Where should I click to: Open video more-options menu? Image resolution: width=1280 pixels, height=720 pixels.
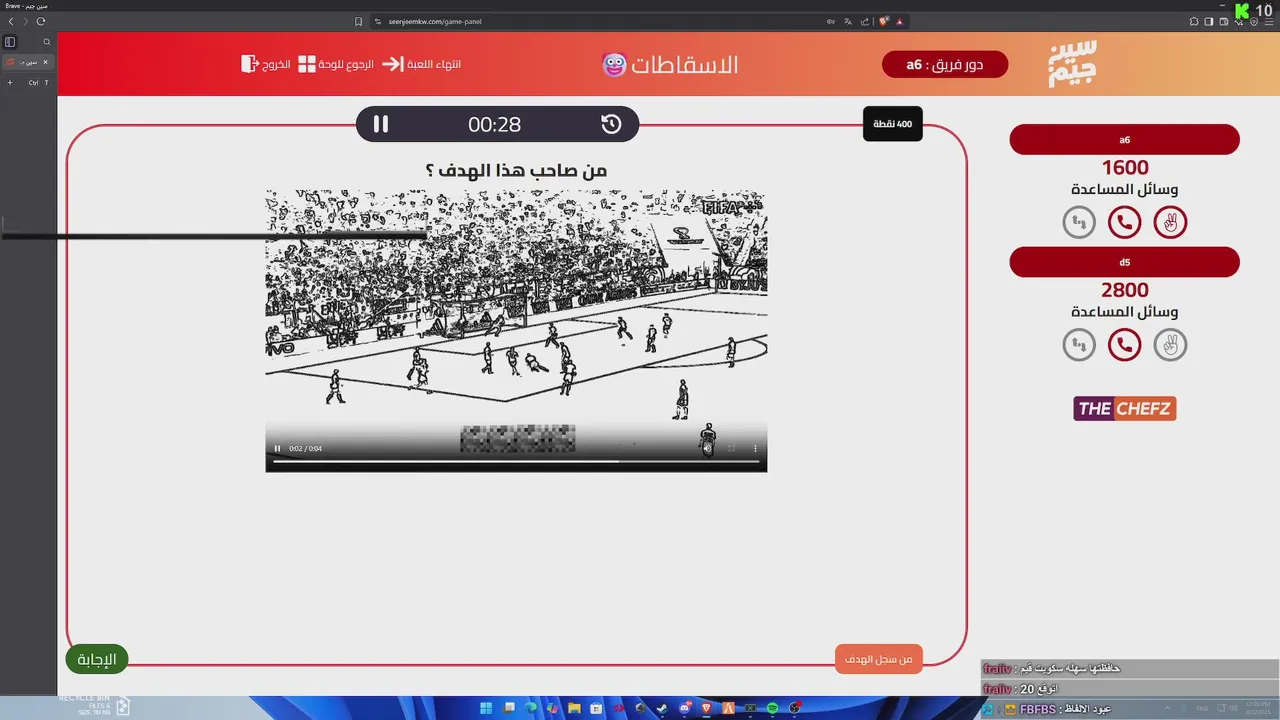[x=755, y=448]
